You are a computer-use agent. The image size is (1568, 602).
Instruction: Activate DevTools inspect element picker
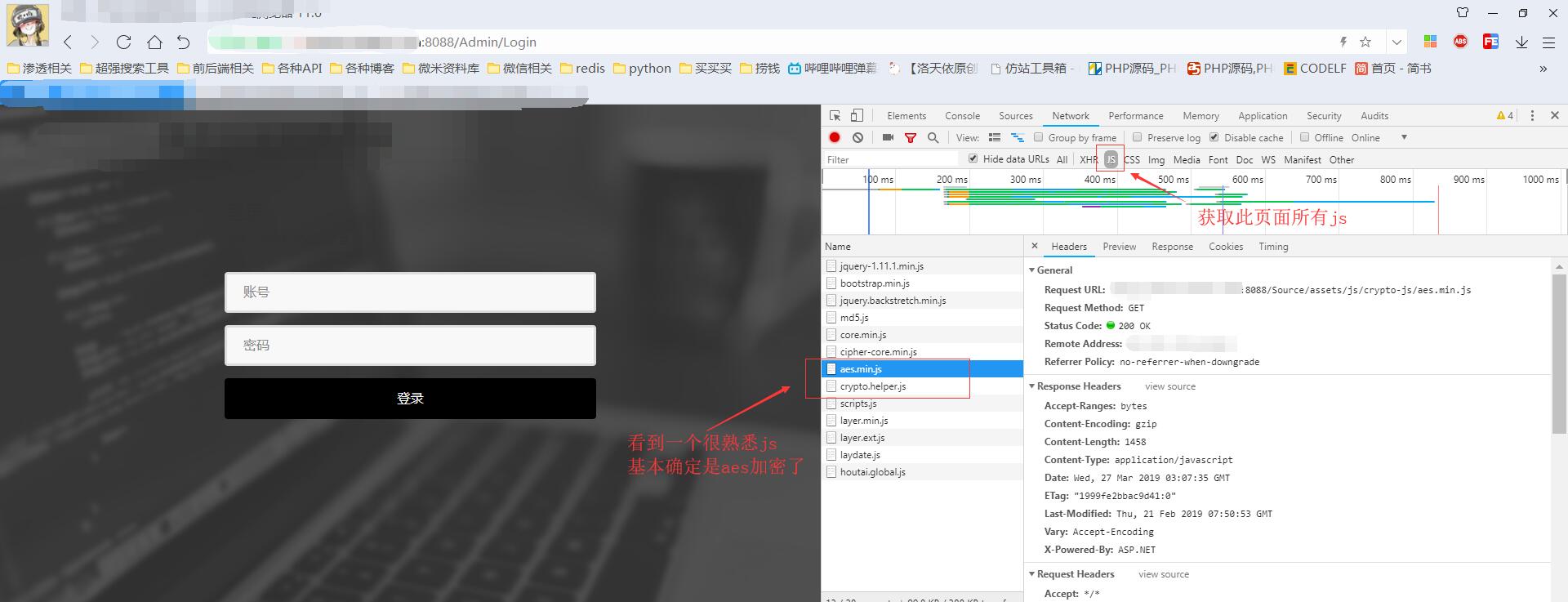pyautogui.click(x=835, y=115)
